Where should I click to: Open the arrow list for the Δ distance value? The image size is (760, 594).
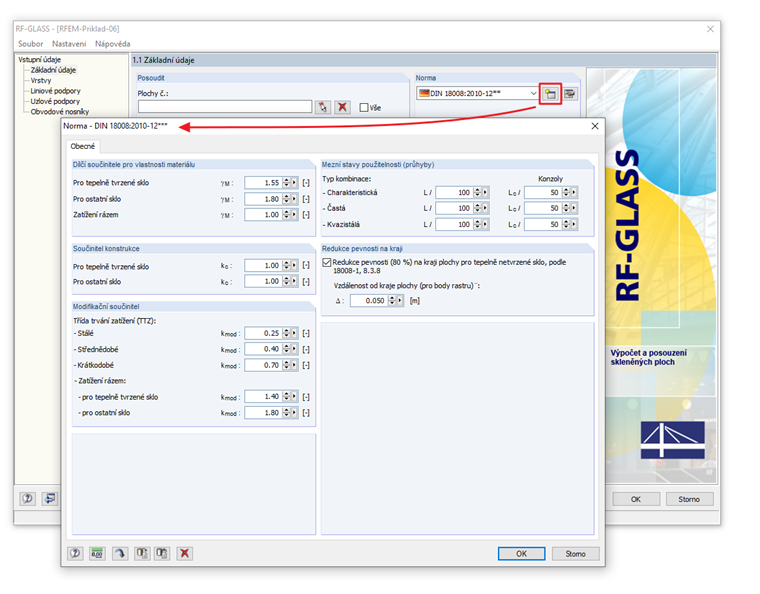(400, 300)
